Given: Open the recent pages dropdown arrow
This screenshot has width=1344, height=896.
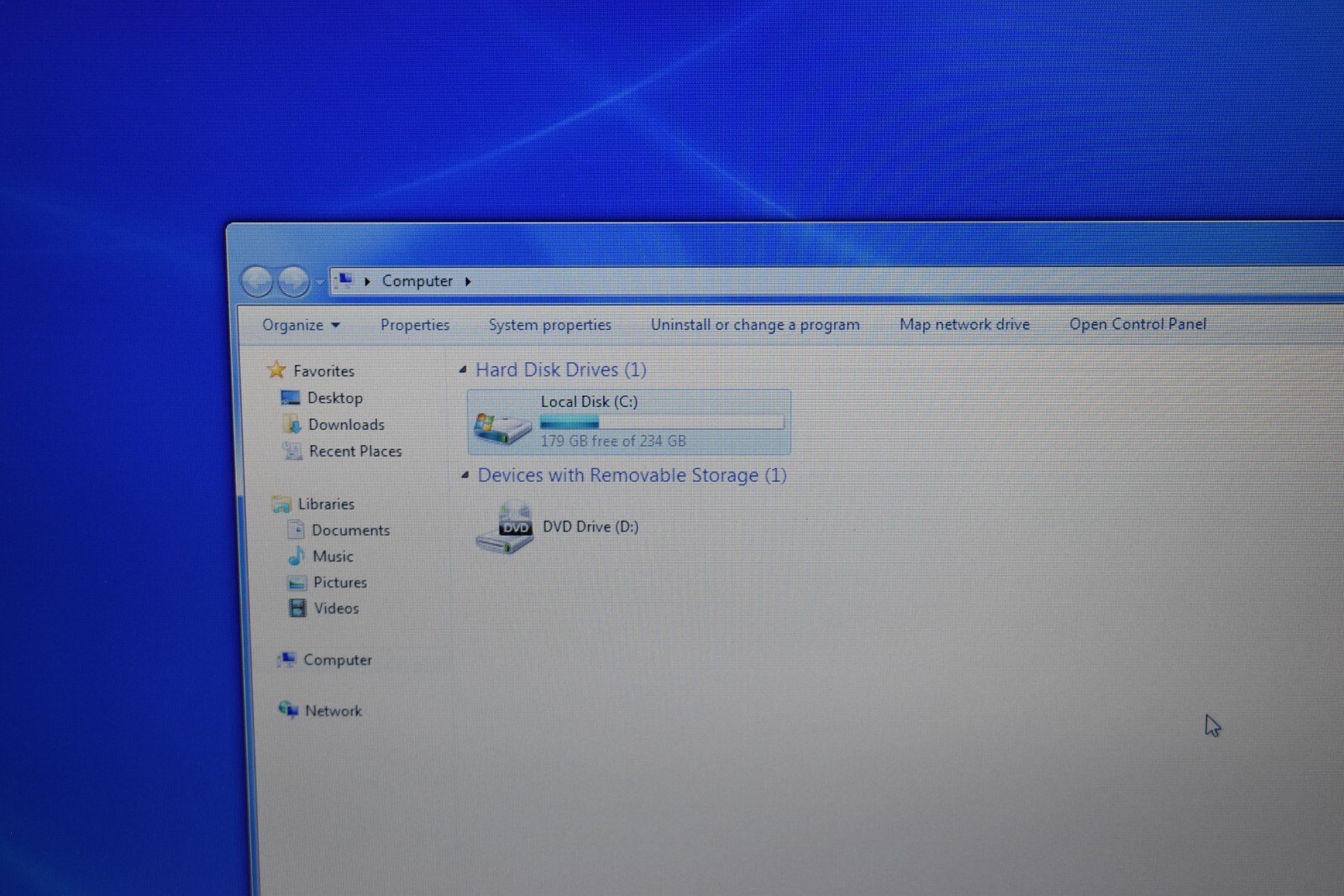Looking at the screenshot, I should (x=319, y=282).
